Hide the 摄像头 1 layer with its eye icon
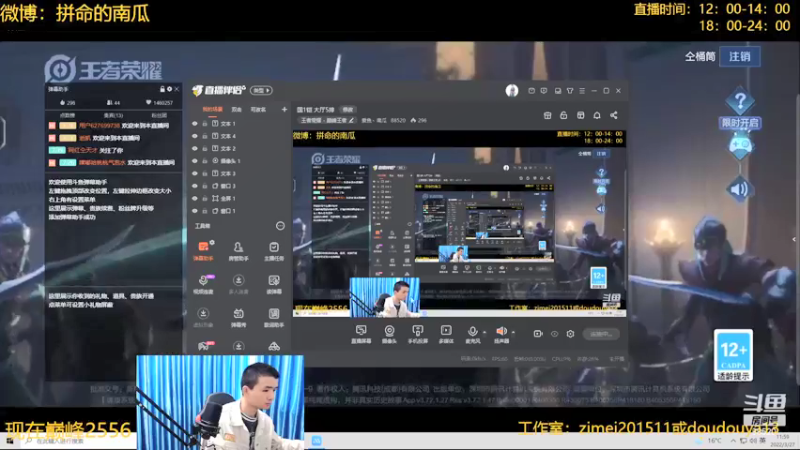 coord(194,161)
